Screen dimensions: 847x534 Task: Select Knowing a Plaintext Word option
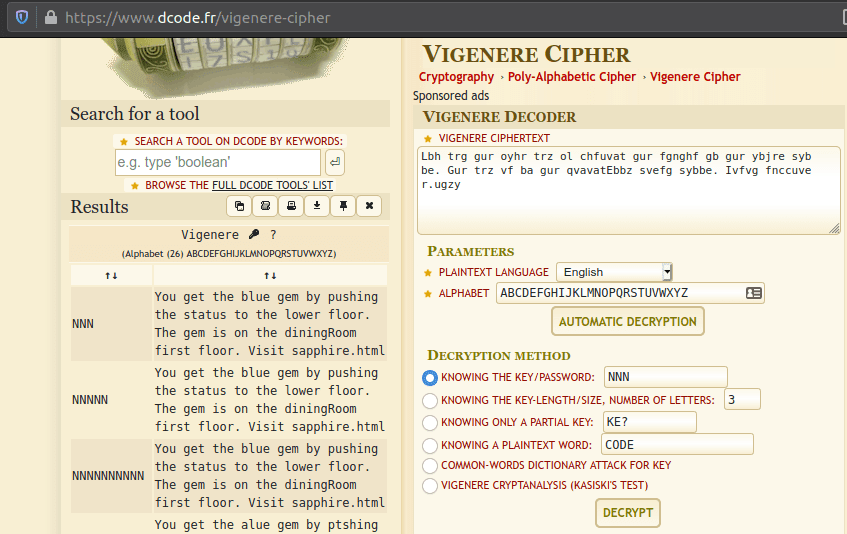[x=430, y=445]
